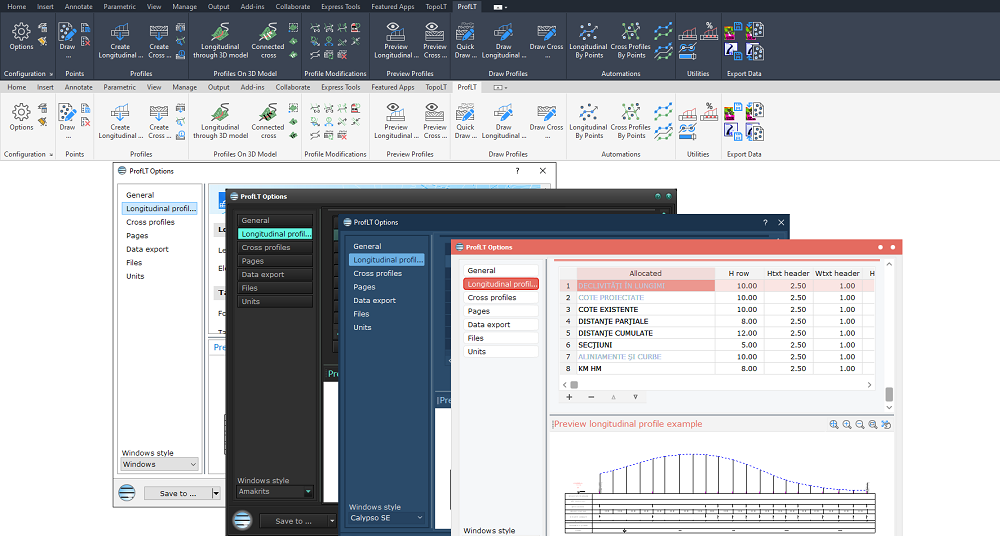The height and width of the screenshot is (536, 1000).
Task: Click the Allocated column header
Action: [x=645, y=273]
